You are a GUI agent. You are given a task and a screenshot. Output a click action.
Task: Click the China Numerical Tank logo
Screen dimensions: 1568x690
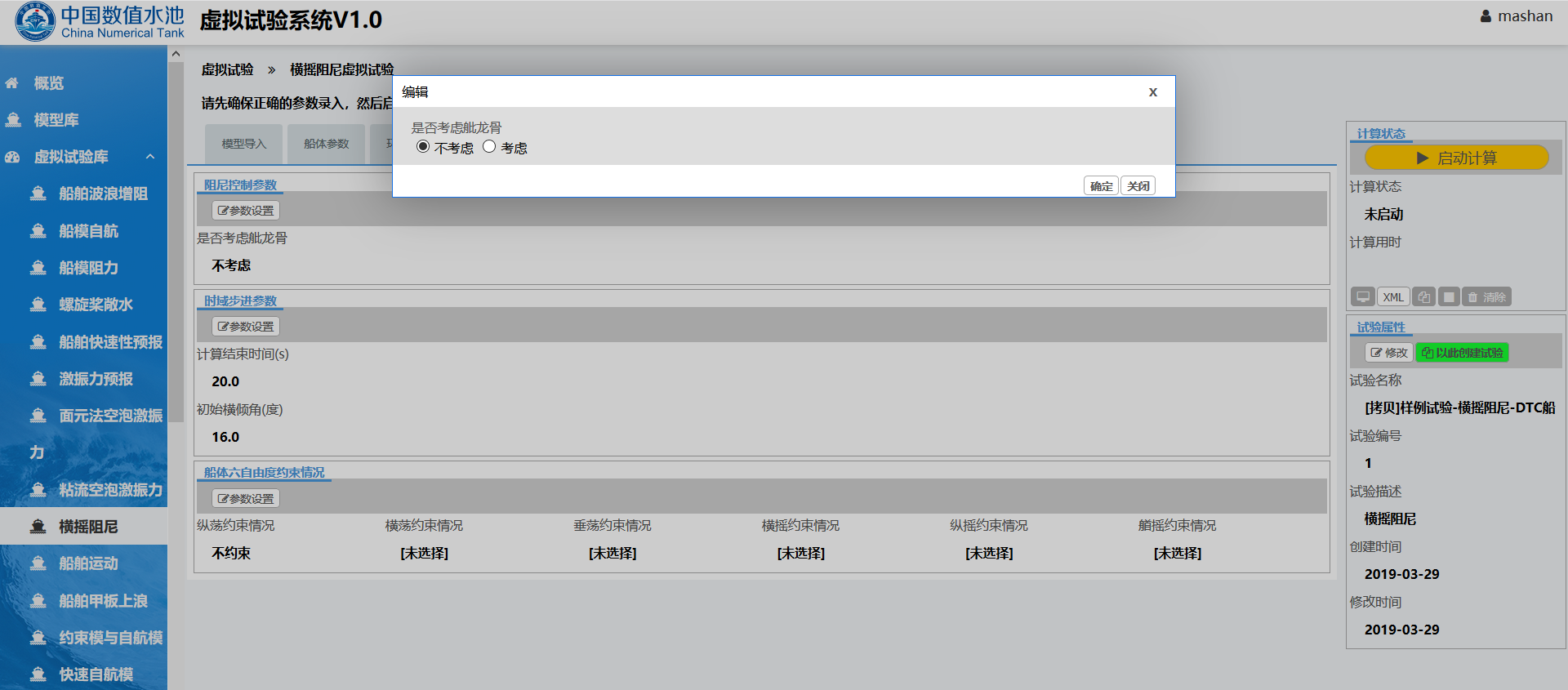click(x=35, y=22)
